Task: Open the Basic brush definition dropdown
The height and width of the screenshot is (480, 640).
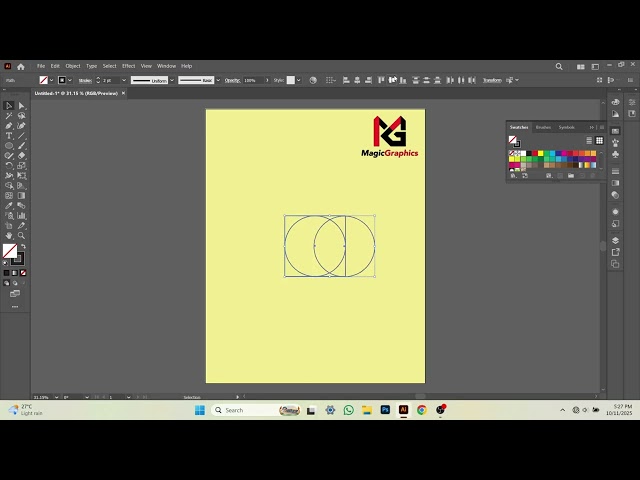Action: point(218,80)
